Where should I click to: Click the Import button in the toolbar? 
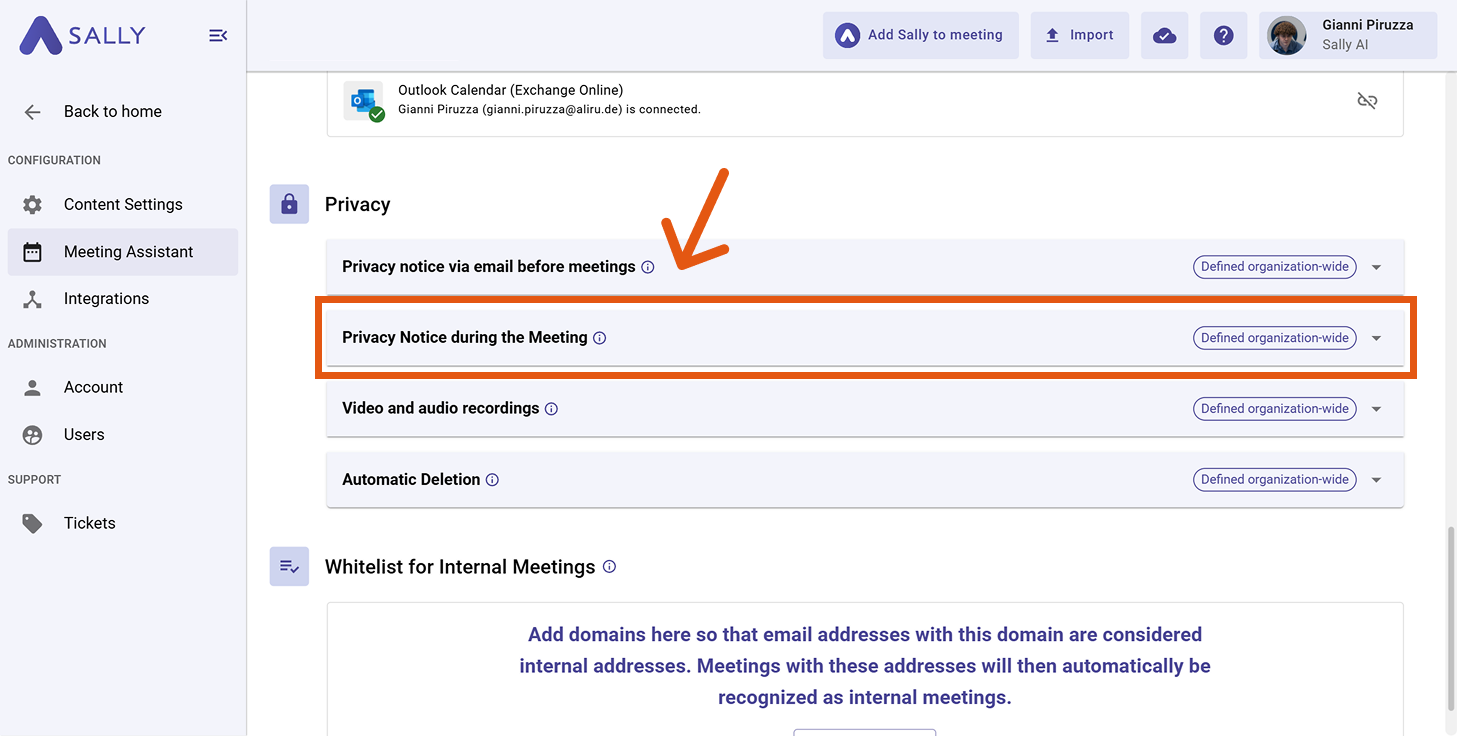(x=1079, y=35)
